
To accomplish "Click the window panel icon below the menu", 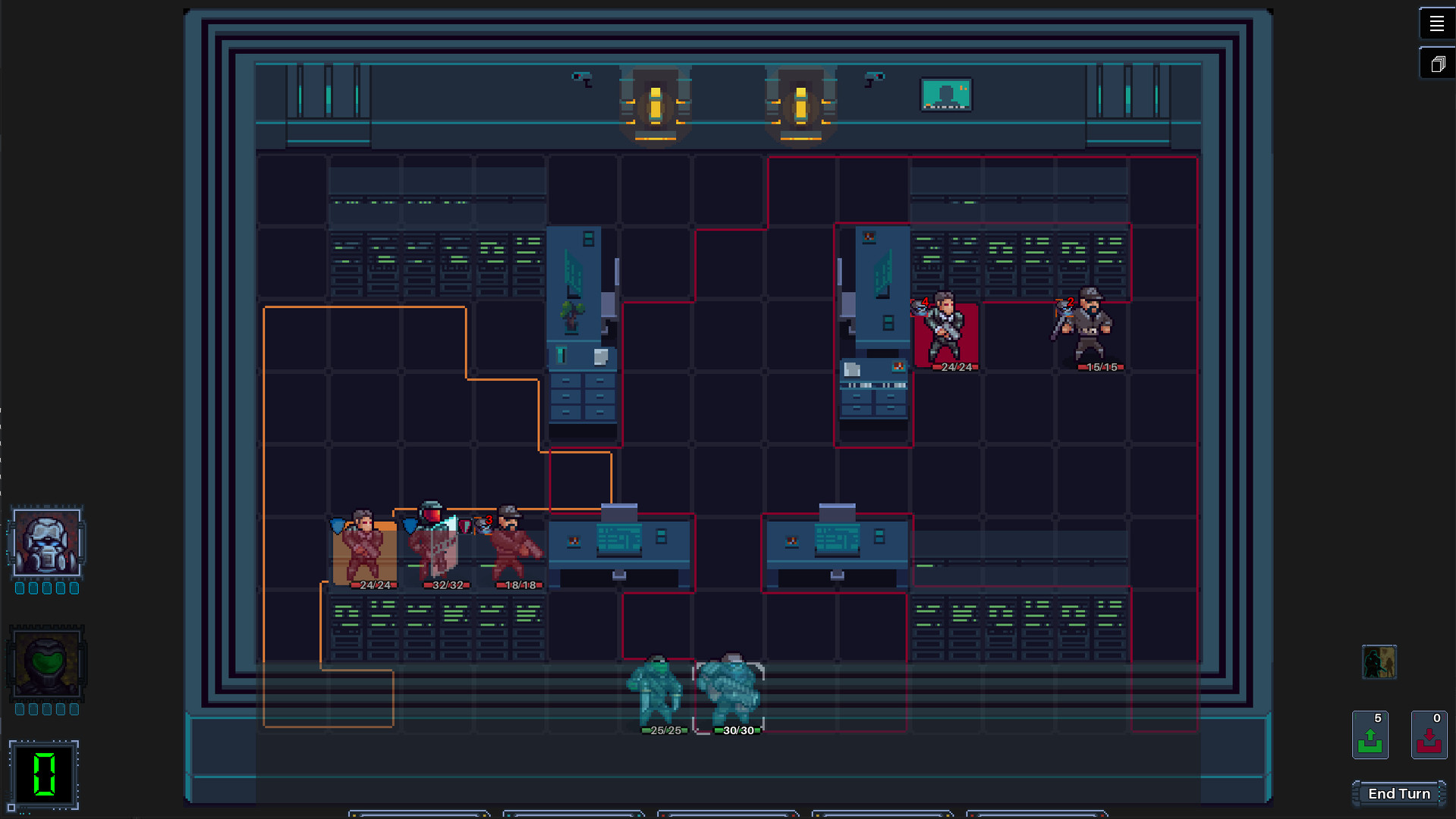I will point(1436,63).
